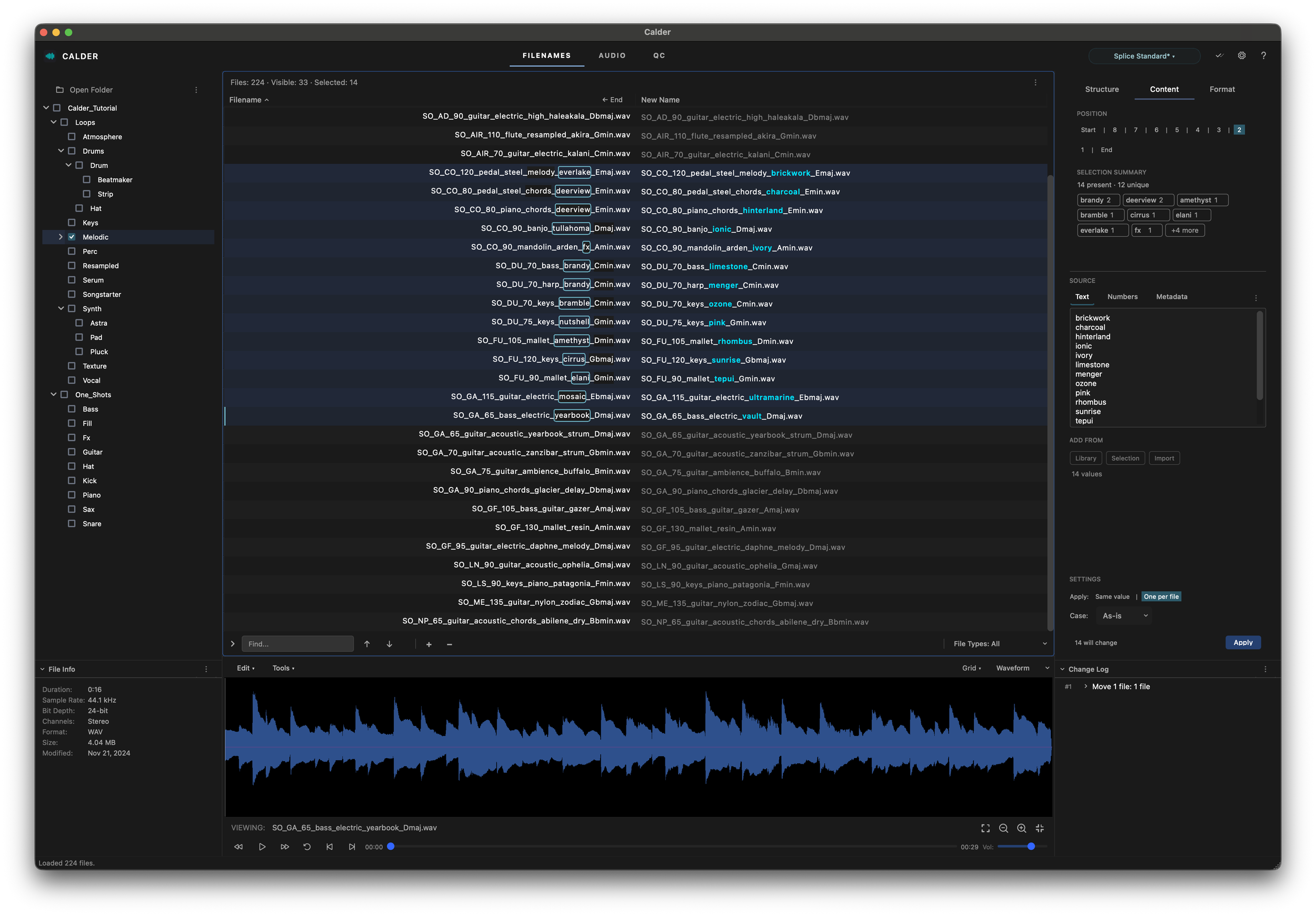Expand the Melodic folder tree
Screen dimensions: 1316x916
pyautogui.click(x=61, y=237)
